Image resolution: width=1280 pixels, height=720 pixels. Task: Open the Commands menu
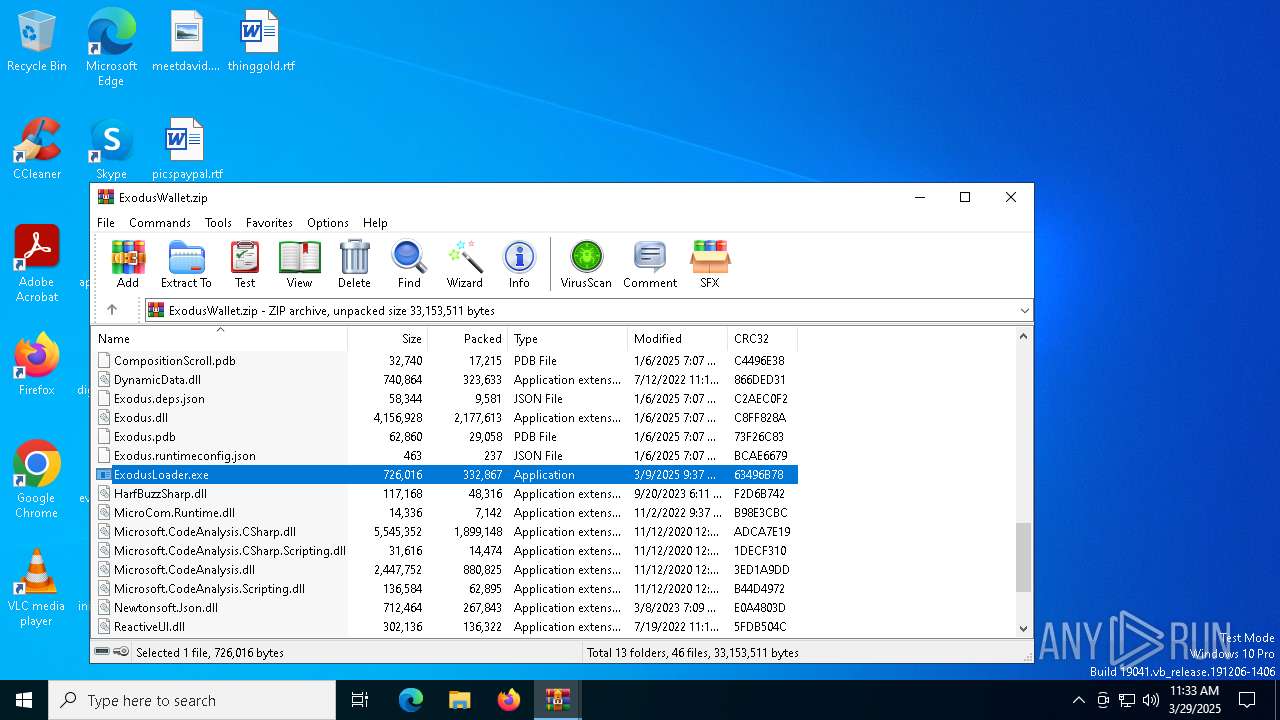point(160,223)
